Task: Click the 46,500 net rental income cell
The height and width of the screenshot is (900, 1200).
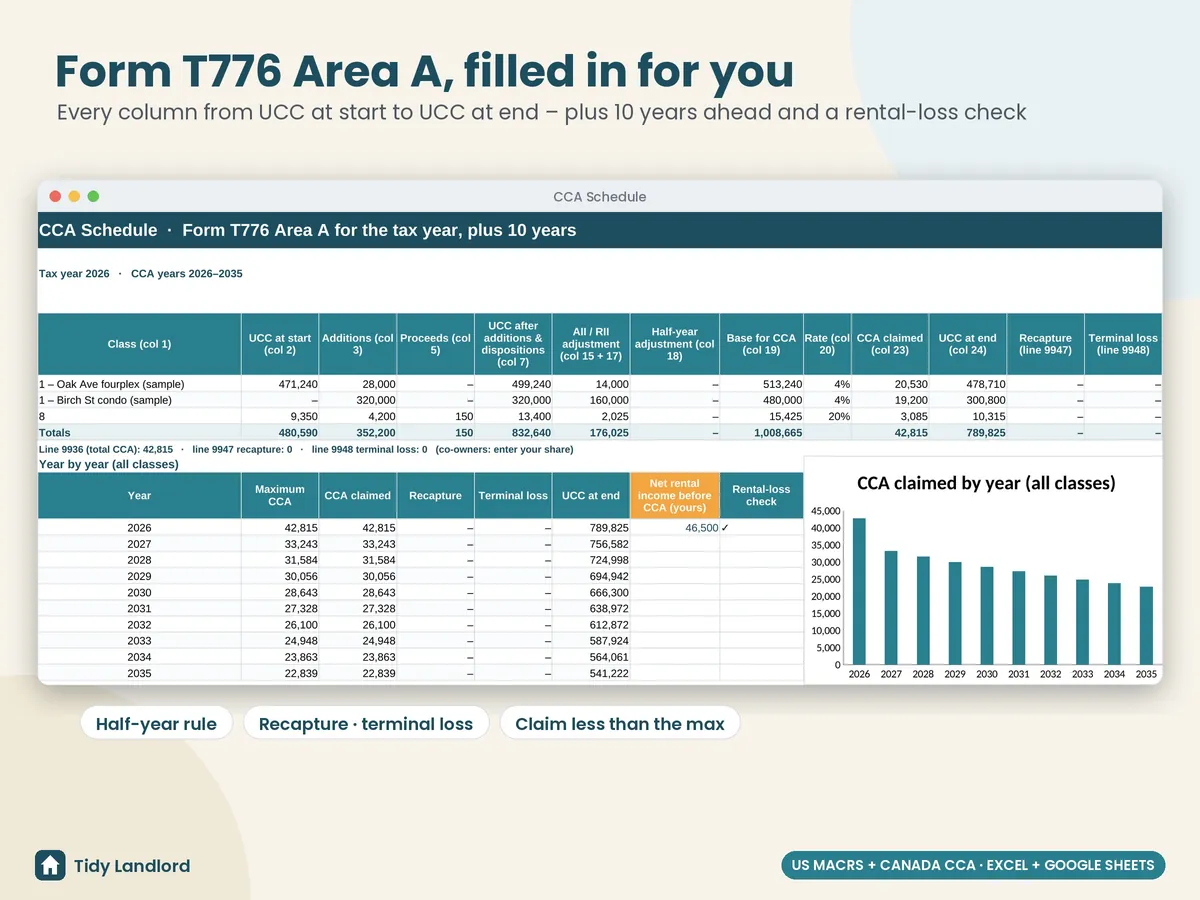Action: 675,527
